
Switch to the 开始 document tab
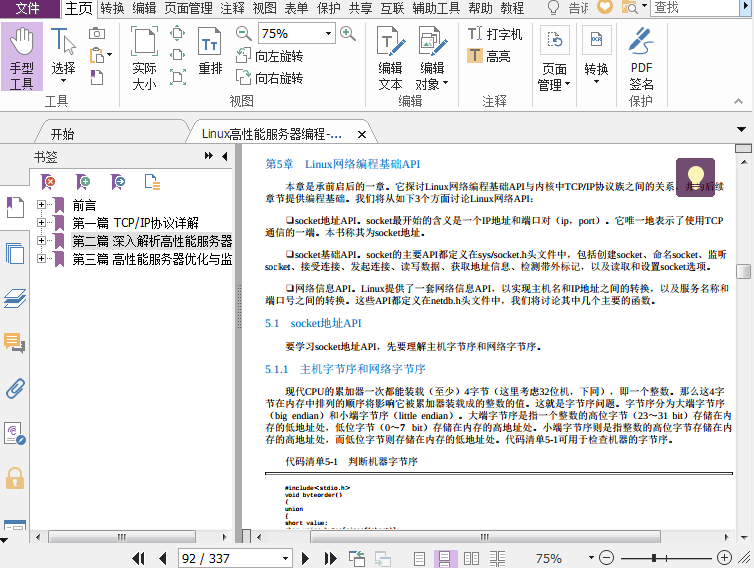pos(63,134)
